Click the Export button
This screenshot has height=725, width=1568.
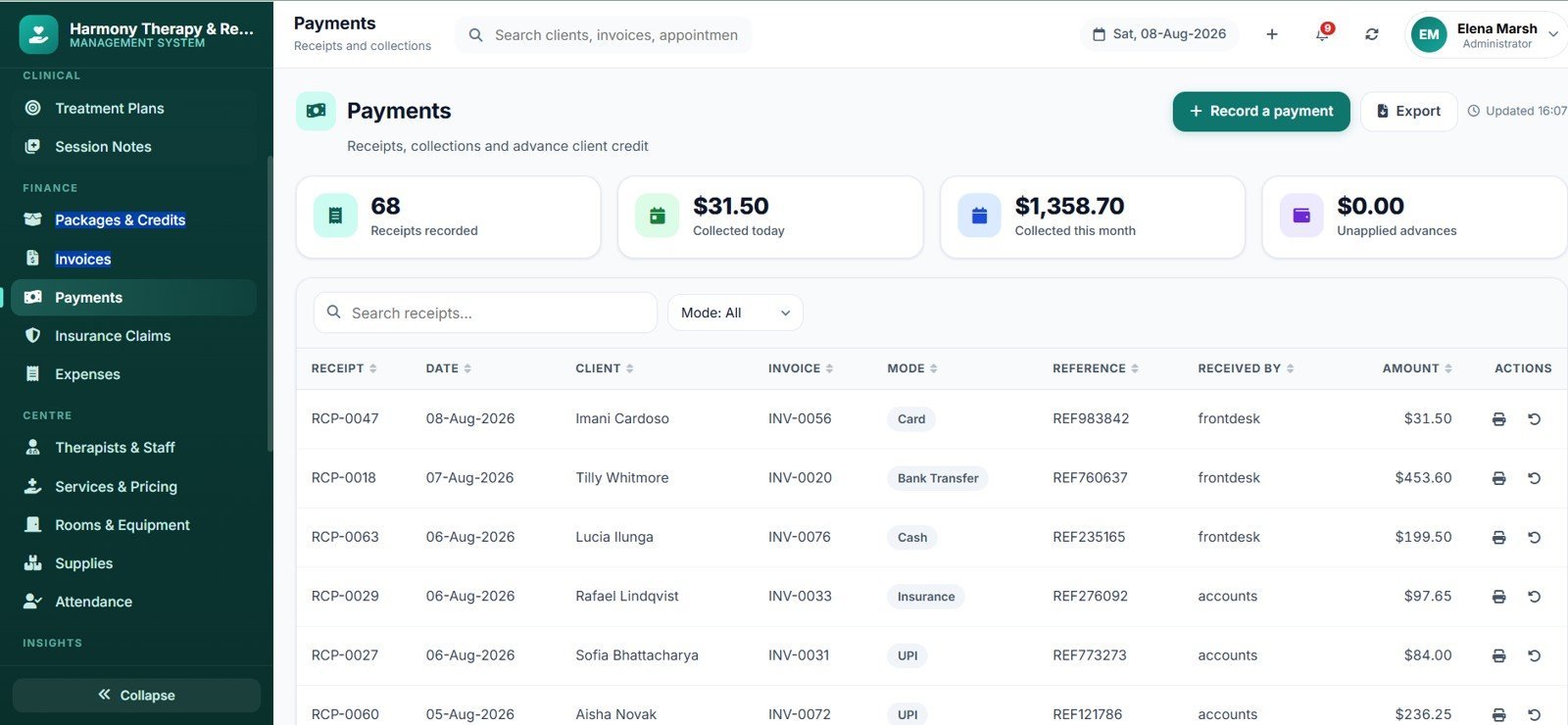coord(1408,111)
